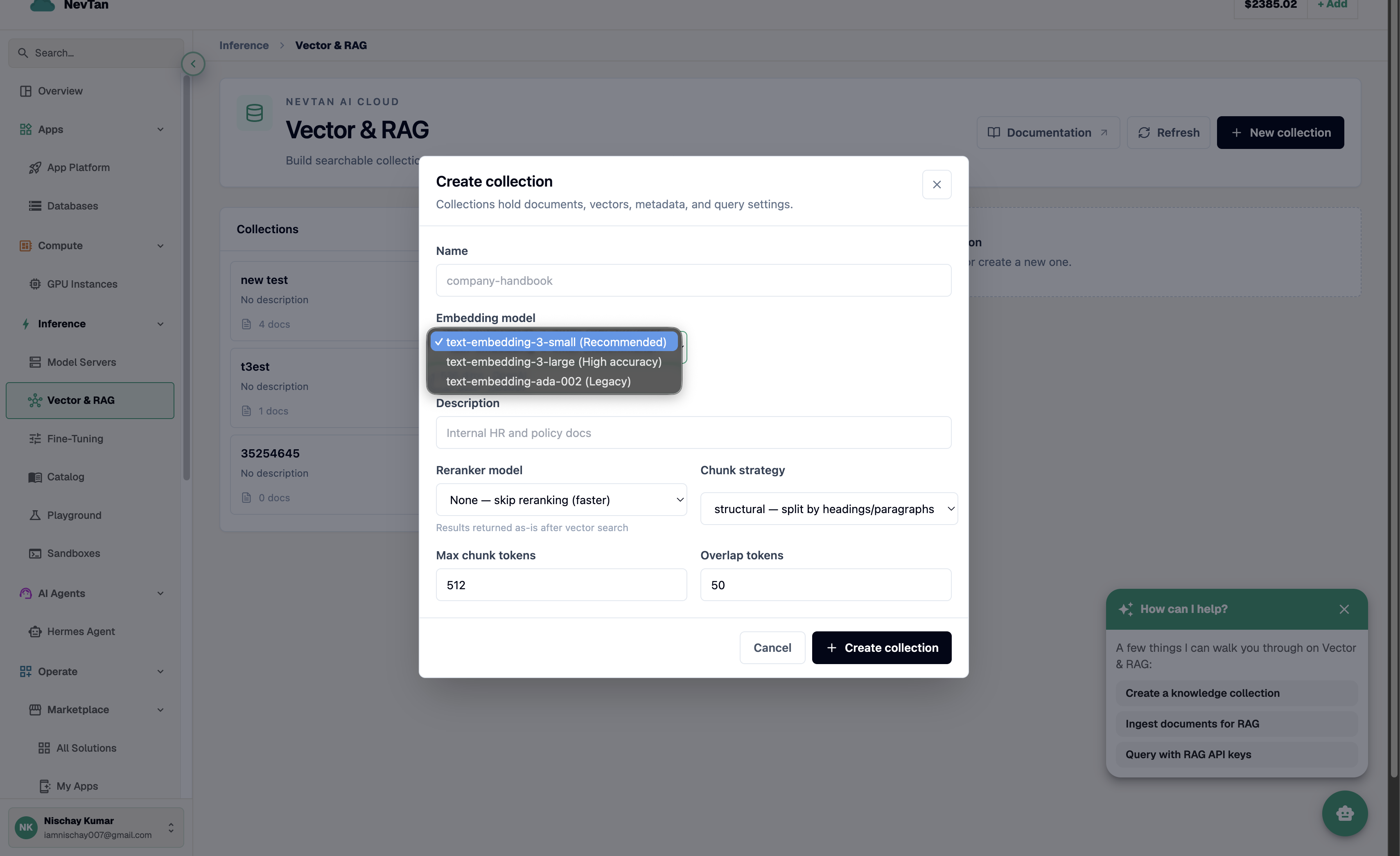Click the App Platform rocket icon

coord(35,168)
